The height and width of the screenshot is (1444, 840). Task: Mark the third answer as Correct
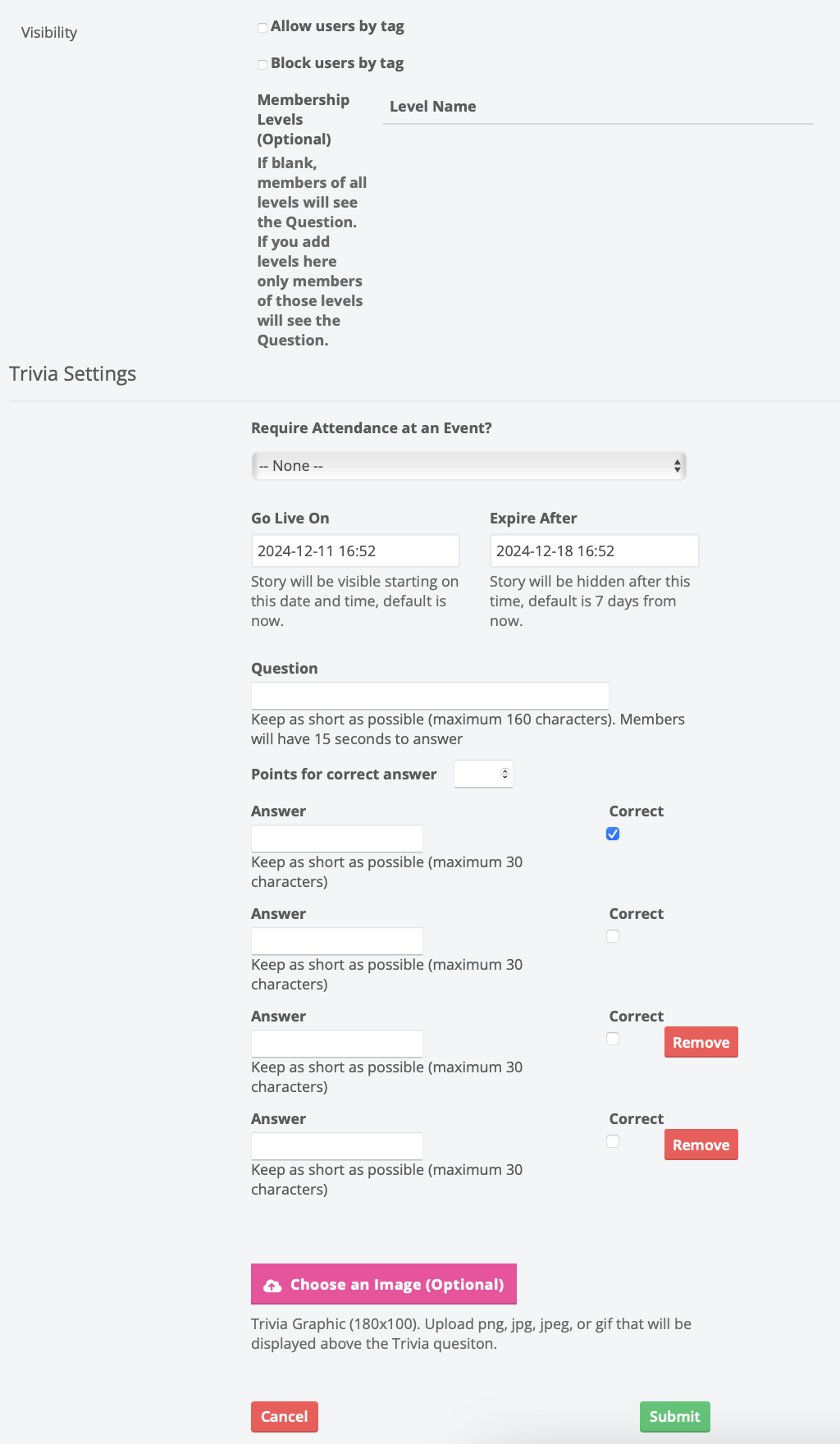coord(613,1039)
